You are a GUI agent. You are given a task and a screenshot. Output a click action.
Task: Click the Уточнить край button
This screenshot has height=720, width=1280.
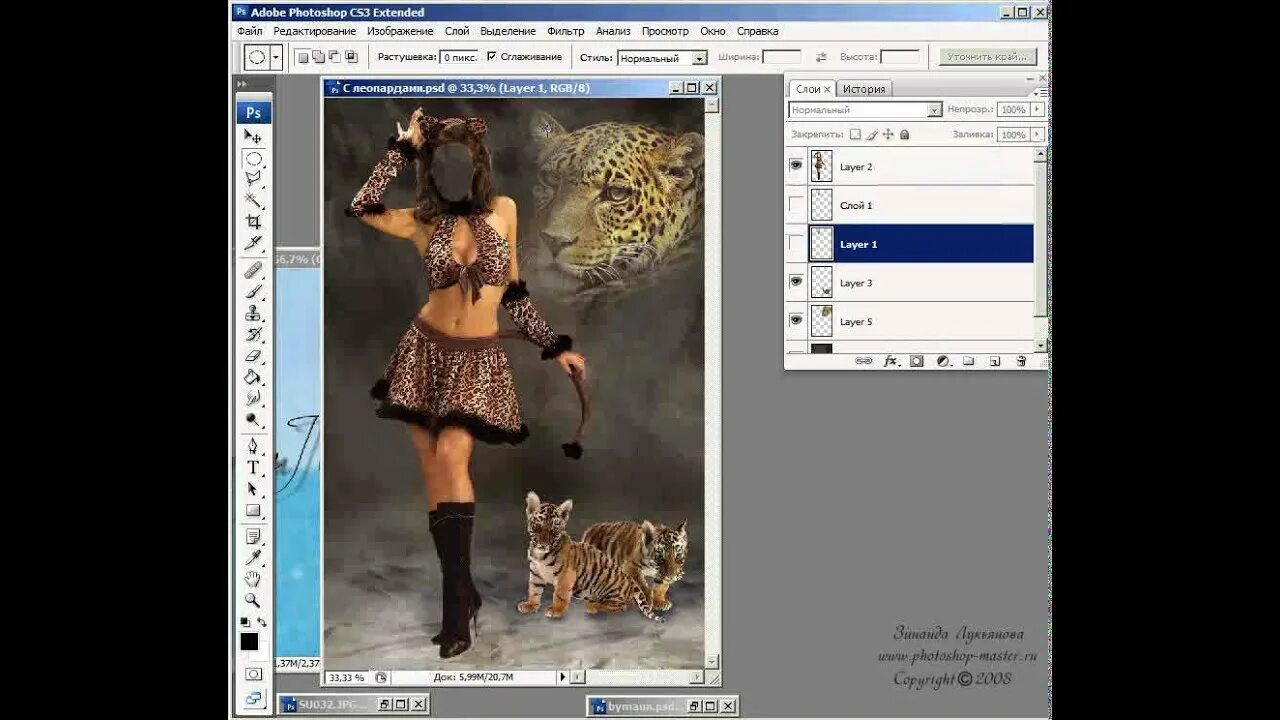tap(986, 57)
